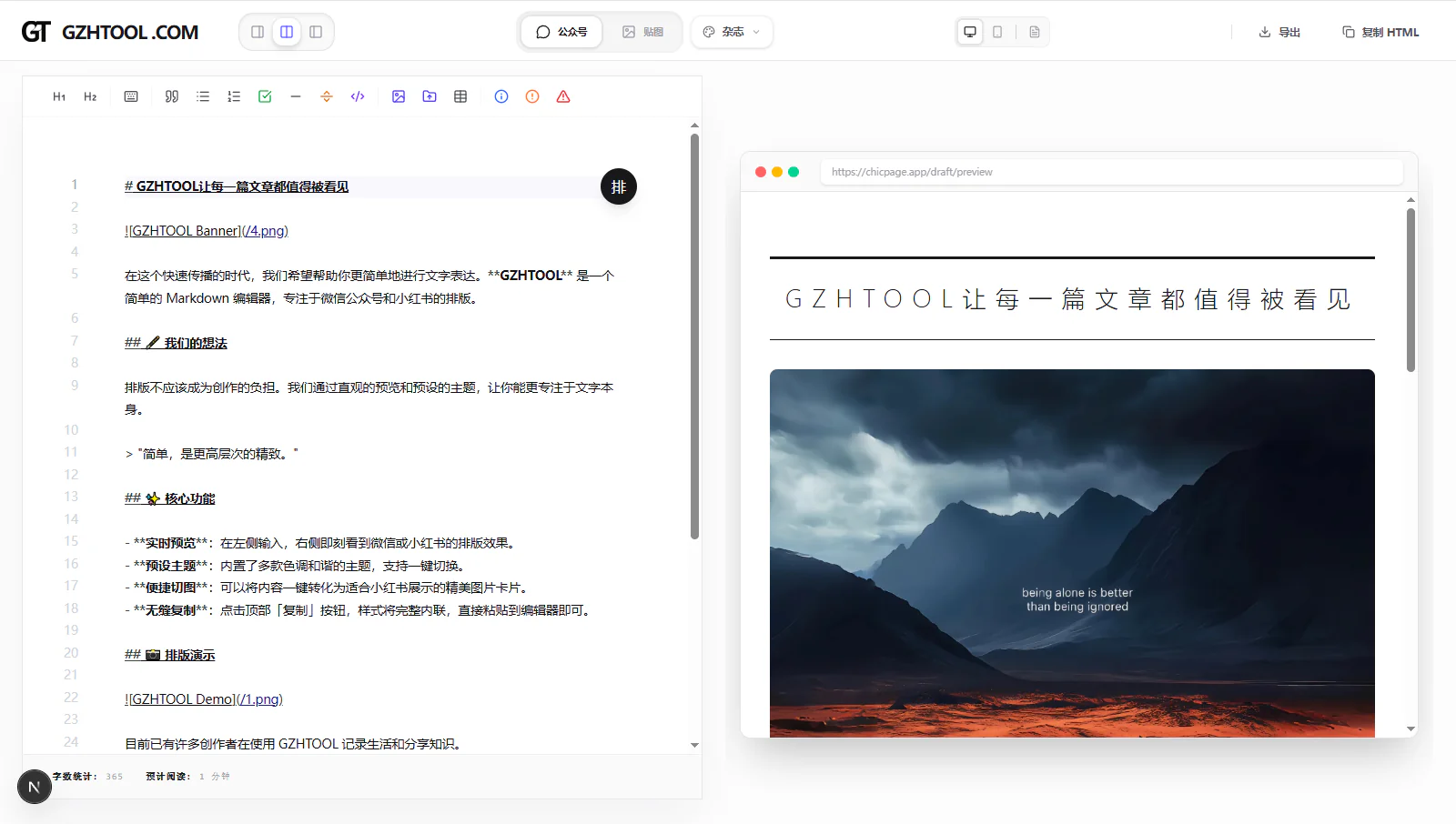Insert a table using the table icon
The image size is (1456, 824).
click(x=460, y=96)
